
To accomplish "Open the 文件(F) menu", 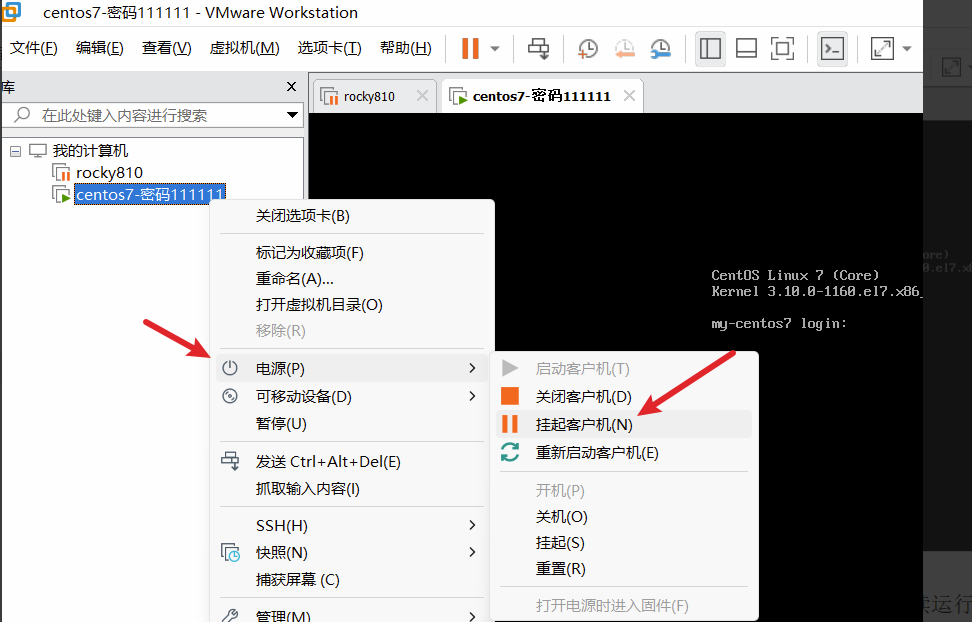I will tap(33, 48).
